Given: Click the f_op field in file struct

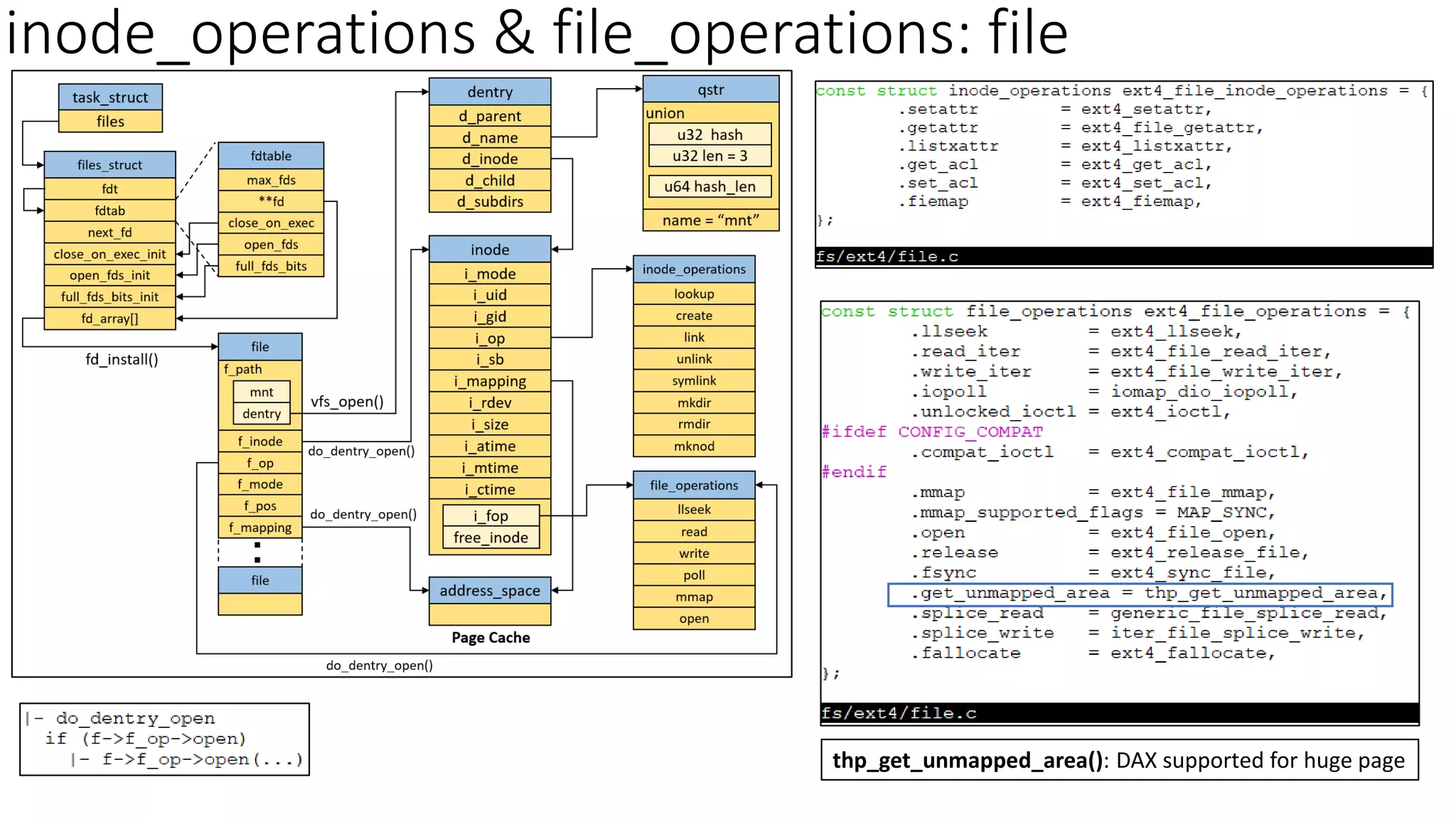Looking at the screenshot, I should tap(260, 463).
